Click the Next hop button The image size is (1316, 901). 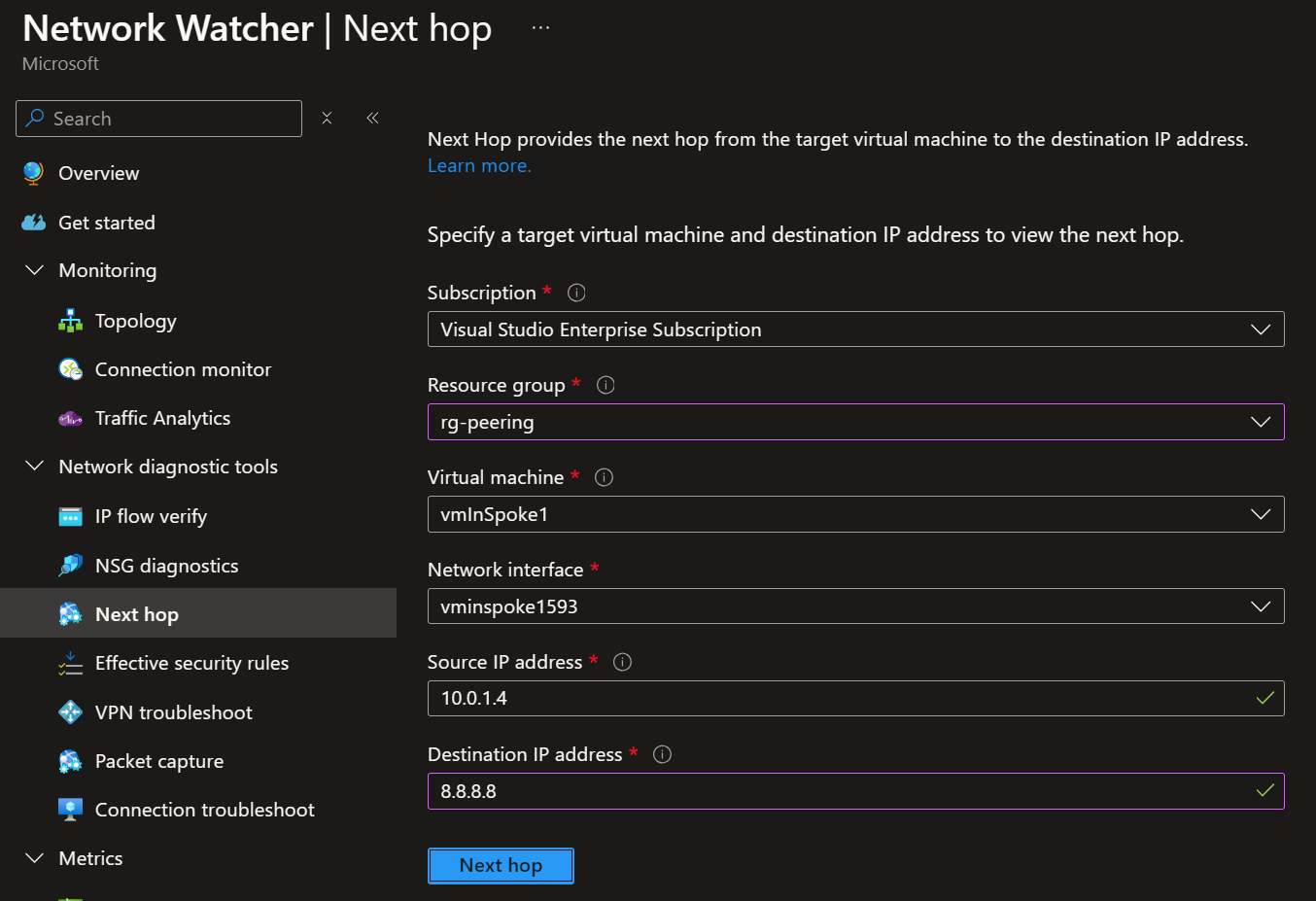pyautogui.click(x=501, y=865)
